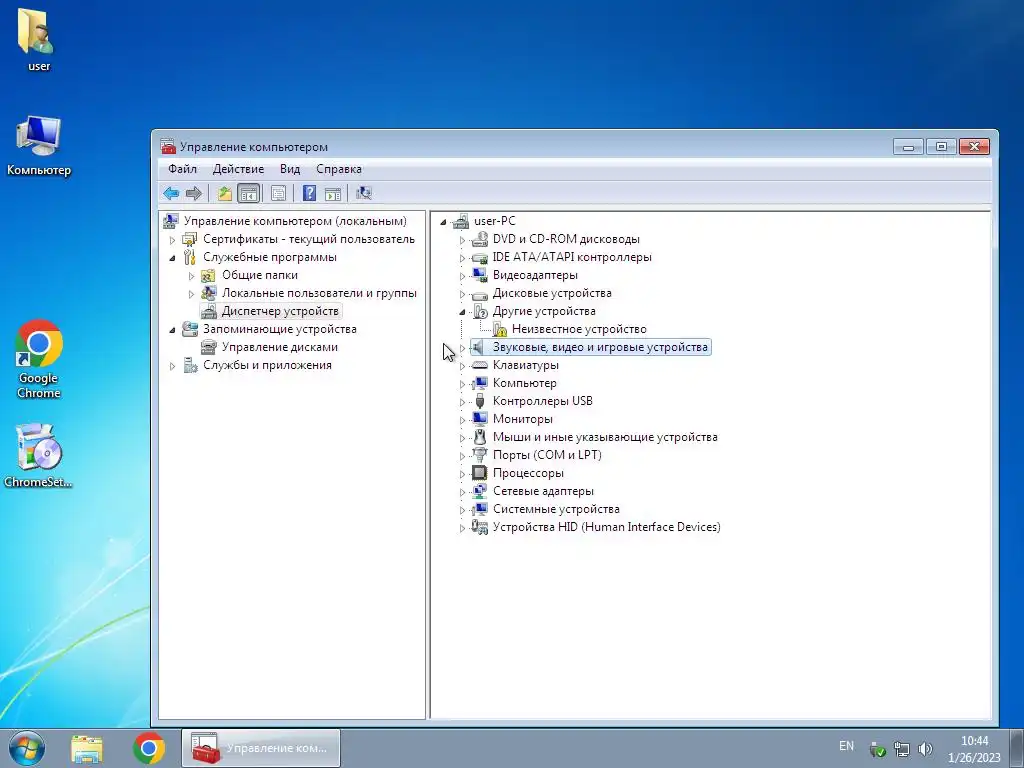Expand DVD и CD-ROM дисководы category
1024x768 pixels.
[x=462, y=240]
